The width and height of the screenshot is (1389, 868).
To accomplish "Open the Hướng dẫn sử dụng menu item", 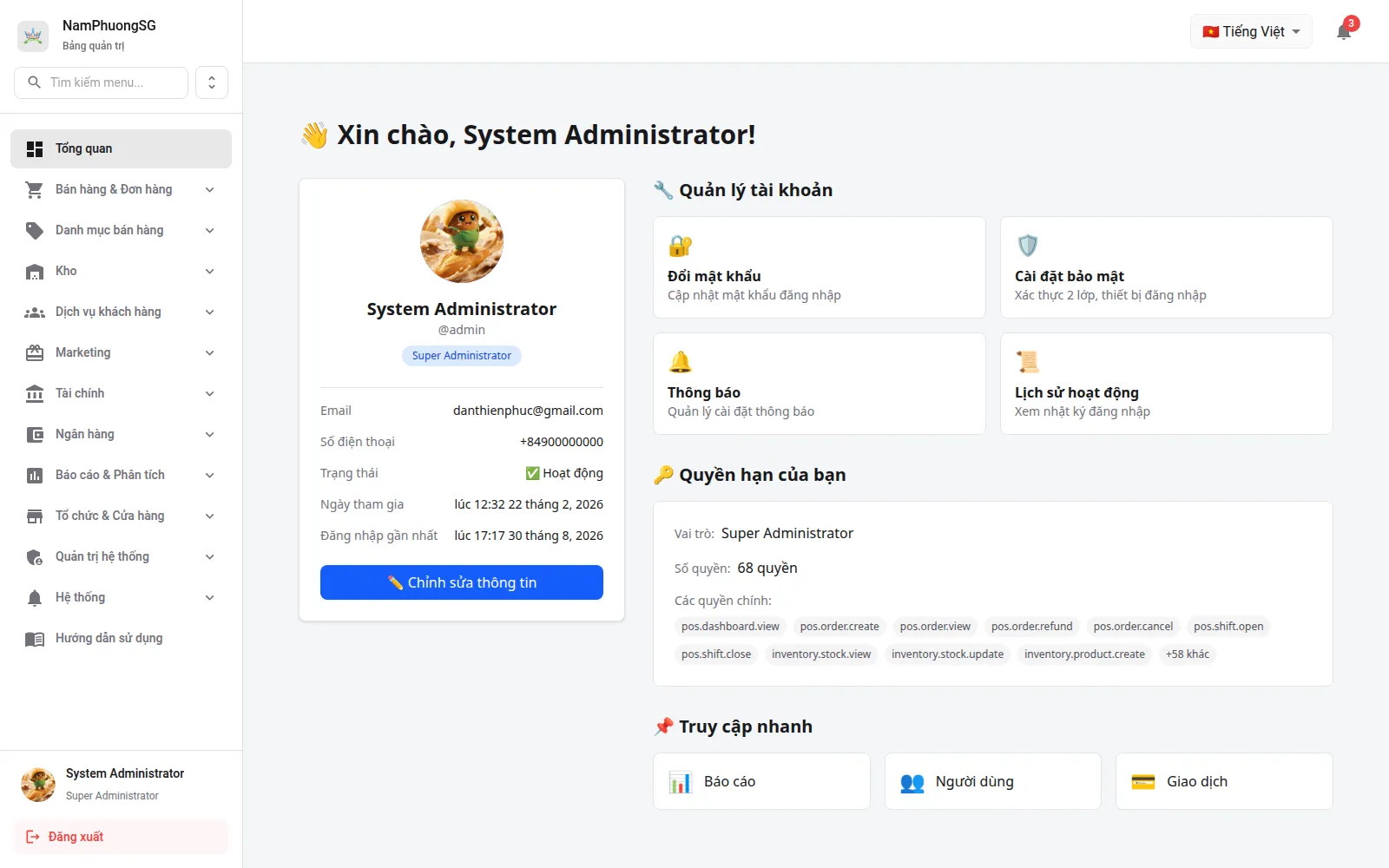I will click(121, 638).
